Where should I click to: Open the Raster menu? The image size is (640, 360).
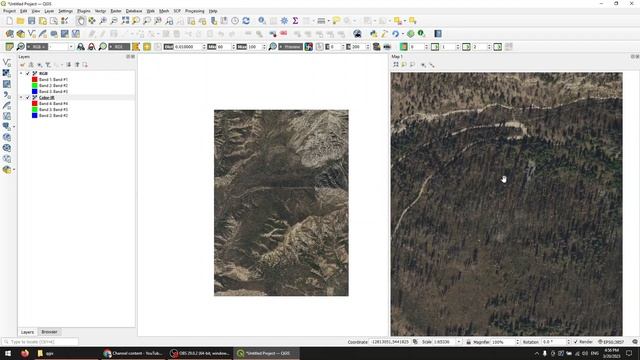click(x=116, y=11)
